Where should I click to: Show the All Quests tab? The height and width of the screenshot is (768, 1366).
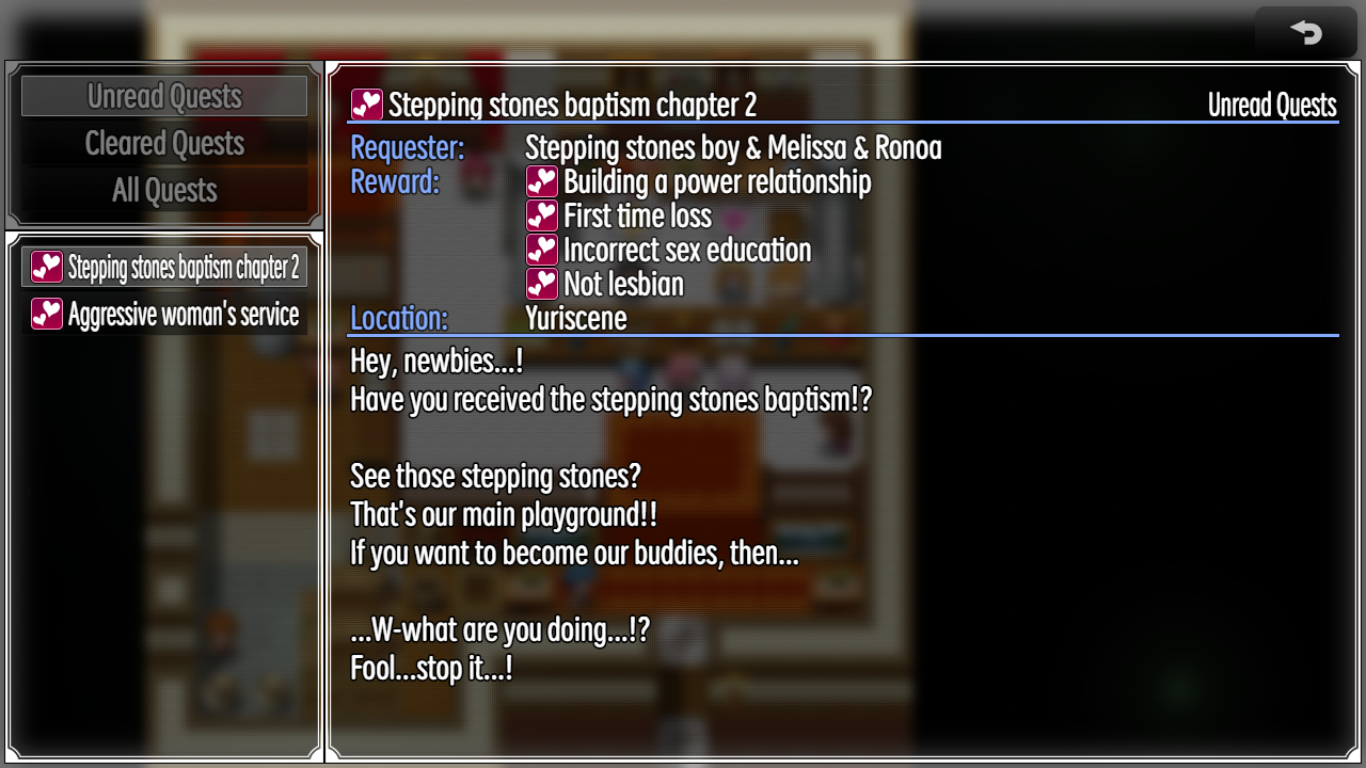pos(165,190)
